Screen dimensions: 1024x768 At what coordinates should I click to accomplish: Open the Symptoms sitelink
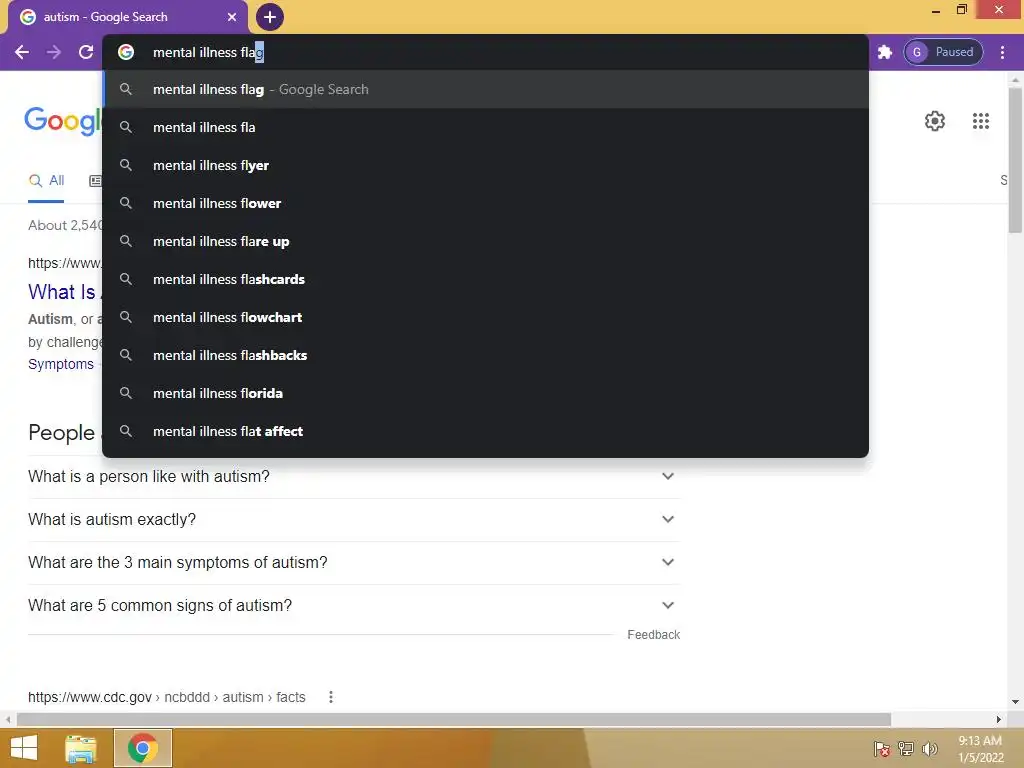pyautogui.click(x=61, y=364)
